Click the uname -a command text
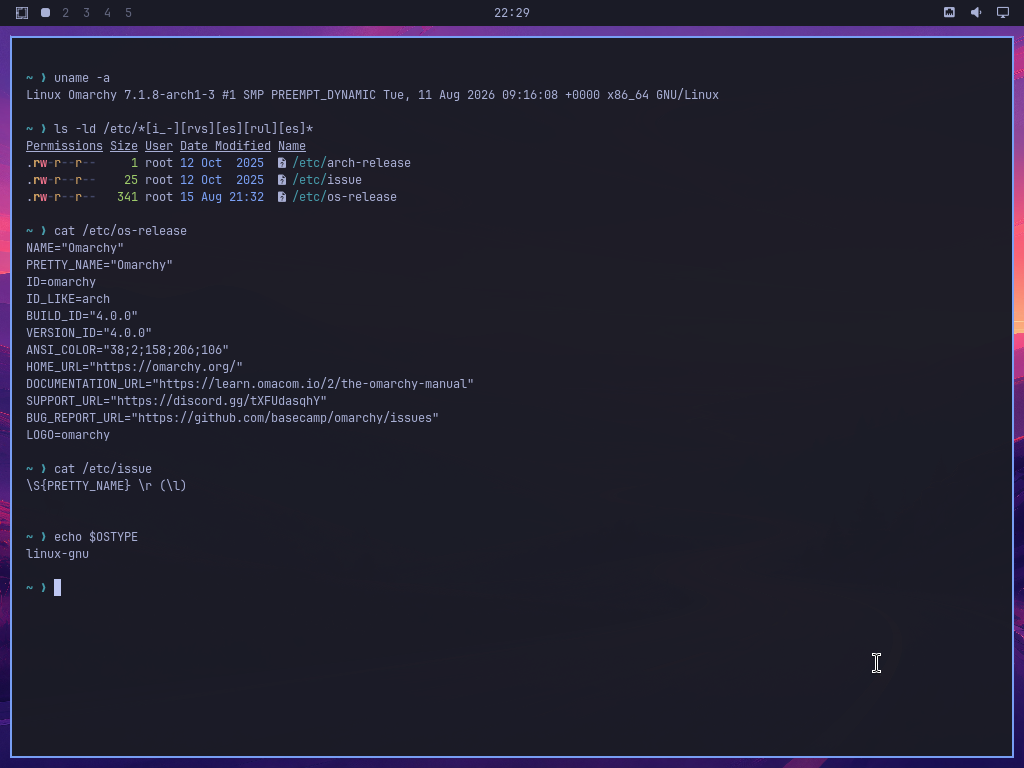1024x768 pixels. (82, 78)
